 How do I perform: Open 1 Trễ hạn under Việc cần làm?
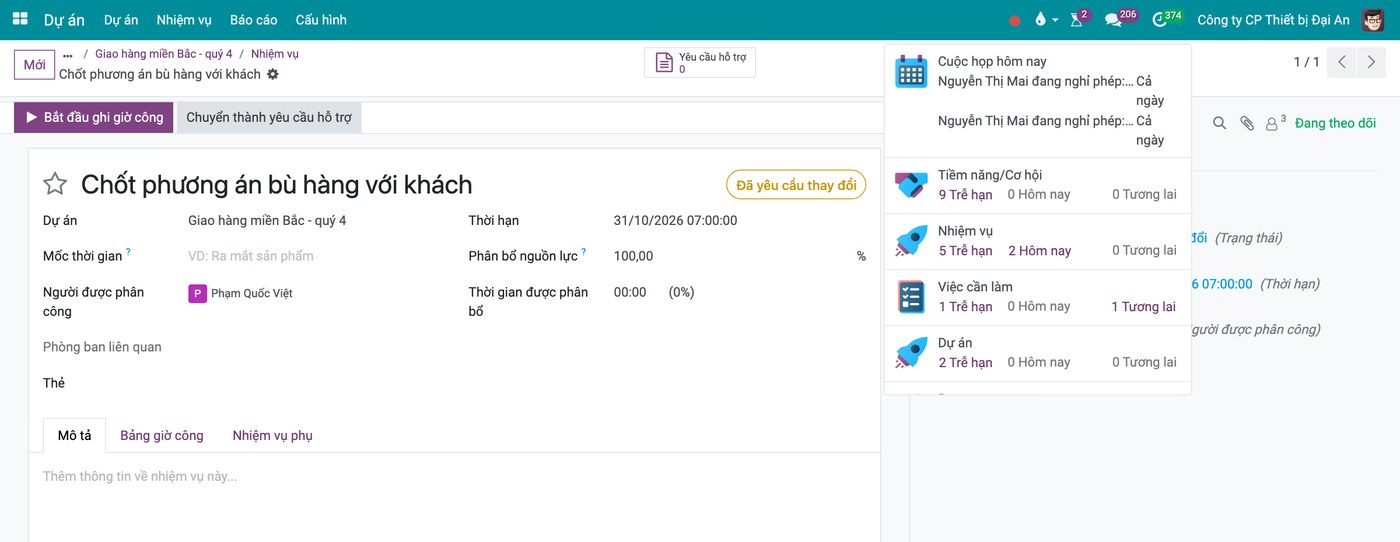click(x=965, y=306)
